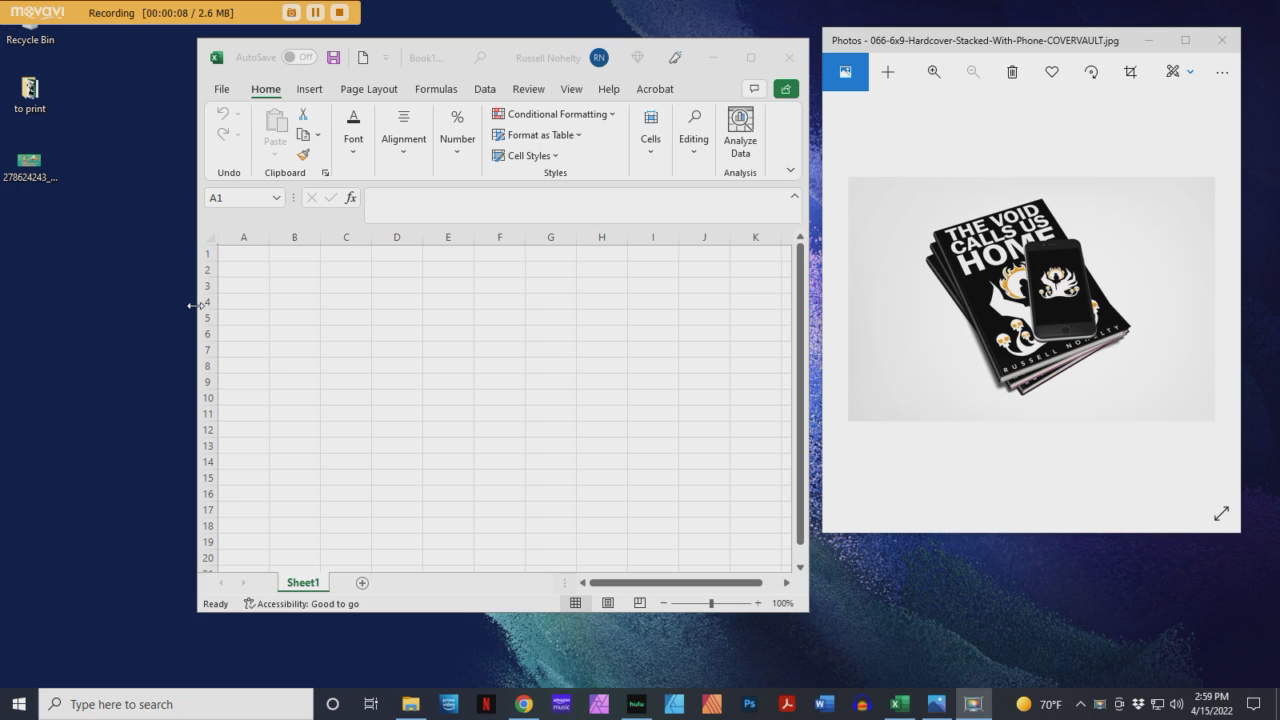Screen dimensions: 1280x720
Task: Add a new sheet with plus button
Action: [362, 583]
